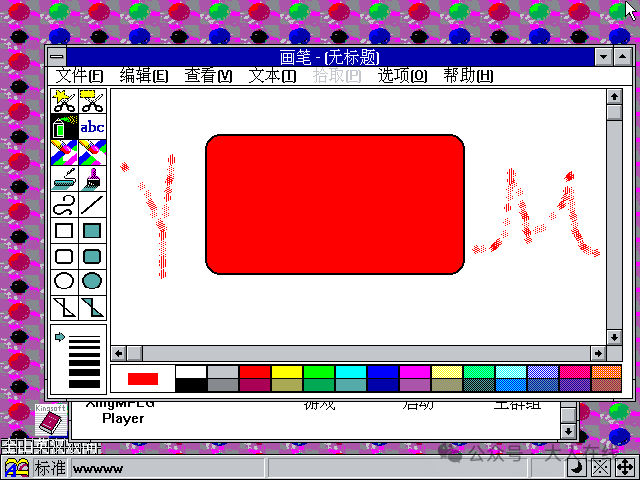Click the crossed-box icon in bottom bar
This screenshot has height=480, width=640.
coord(600,467)
